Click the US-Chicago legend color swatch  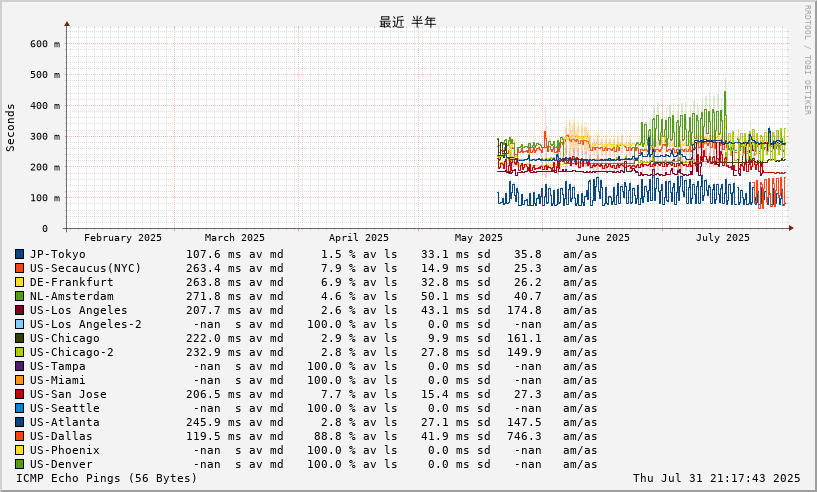click(x=19, y=338)
